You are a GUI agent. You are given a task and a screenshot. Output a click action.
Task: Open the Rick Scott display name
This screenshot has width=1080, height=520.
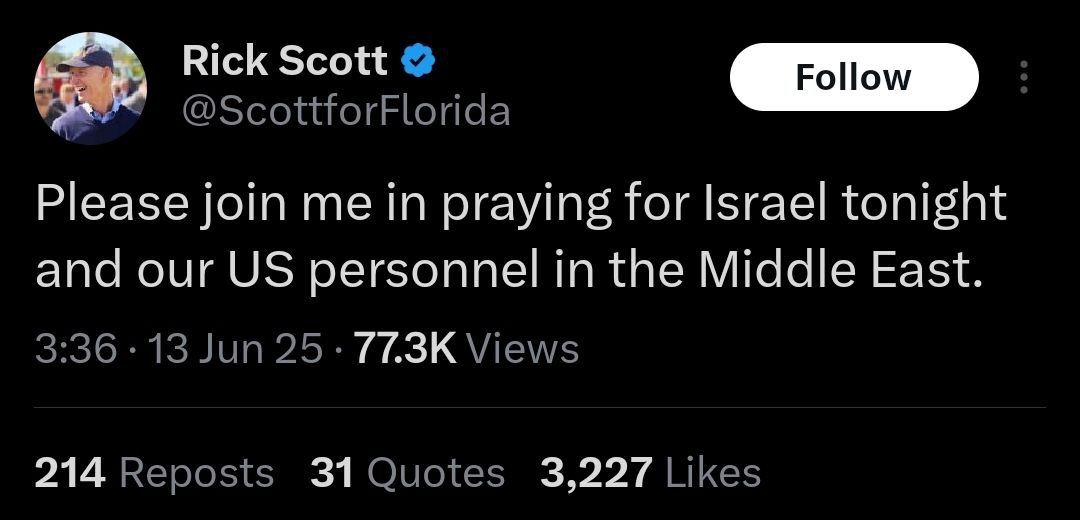285,62
